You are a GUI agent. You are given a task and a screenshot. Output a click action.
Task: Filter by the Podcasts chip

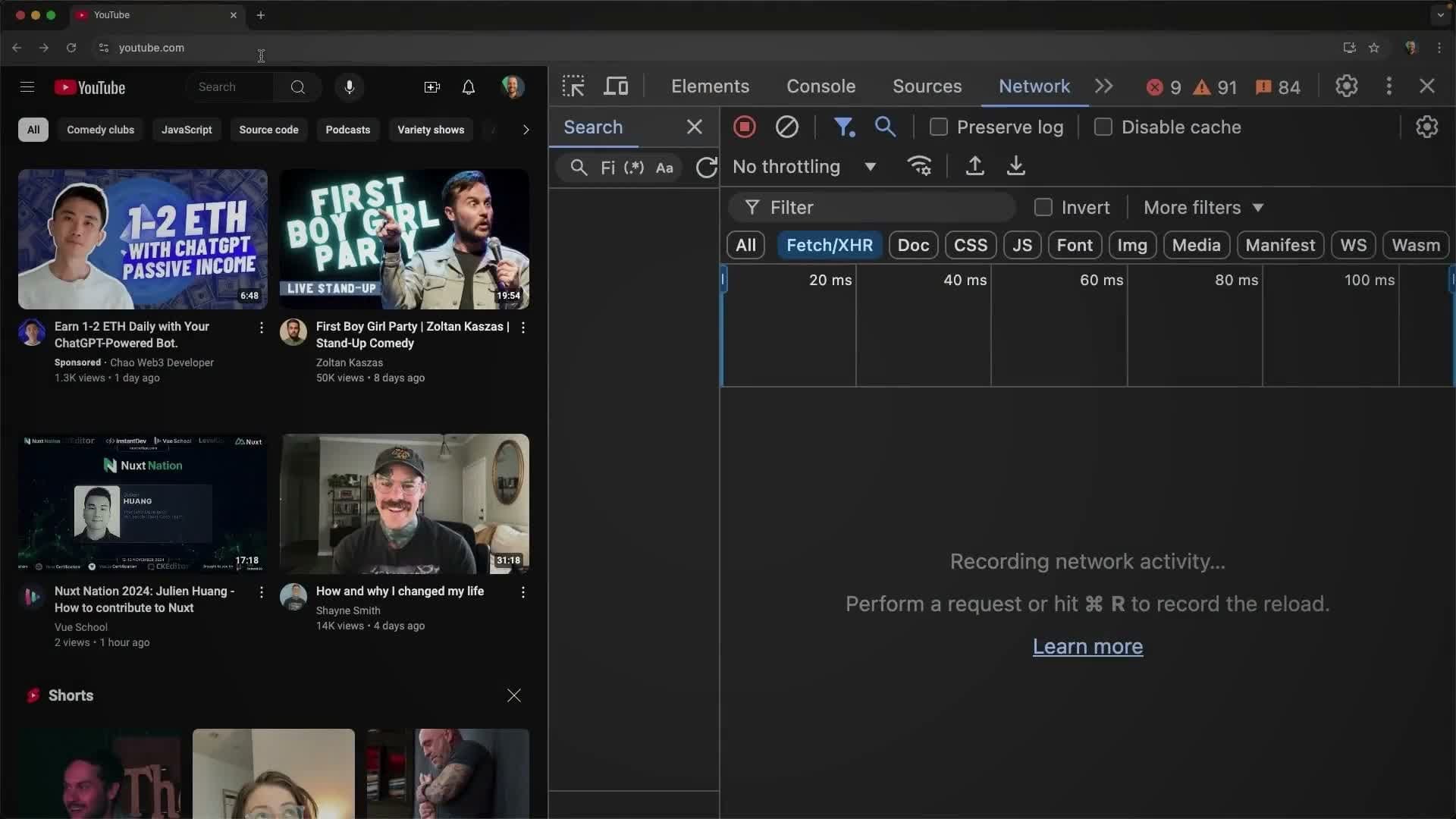[x=348, y=130]
